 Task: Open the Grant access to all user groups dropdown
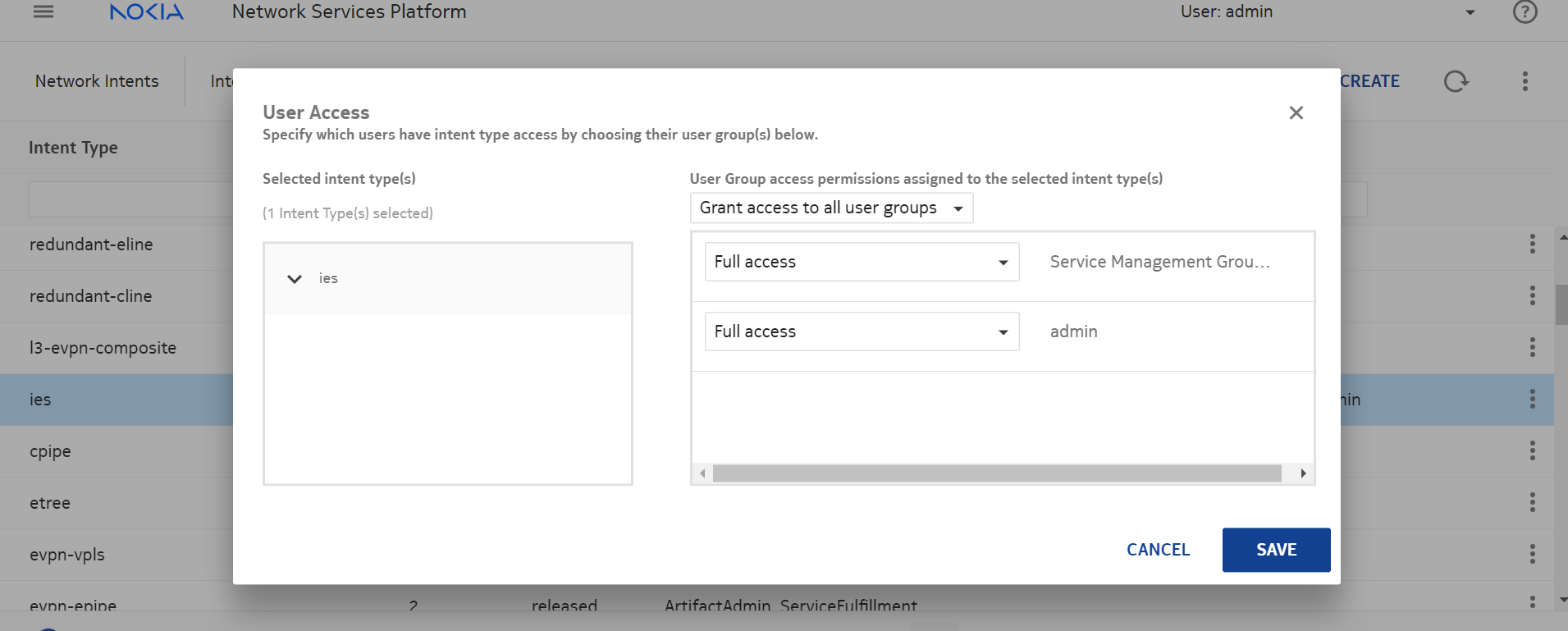click(831, 208)
